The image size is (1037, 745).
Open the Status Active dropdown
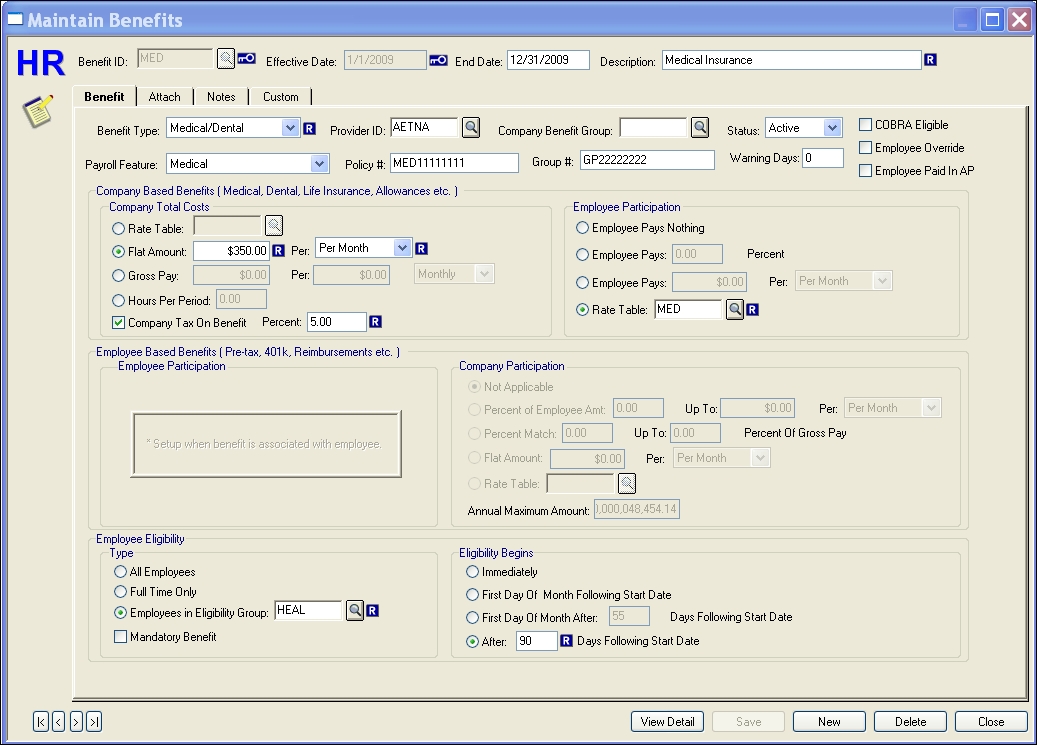[x=833, y=128]
